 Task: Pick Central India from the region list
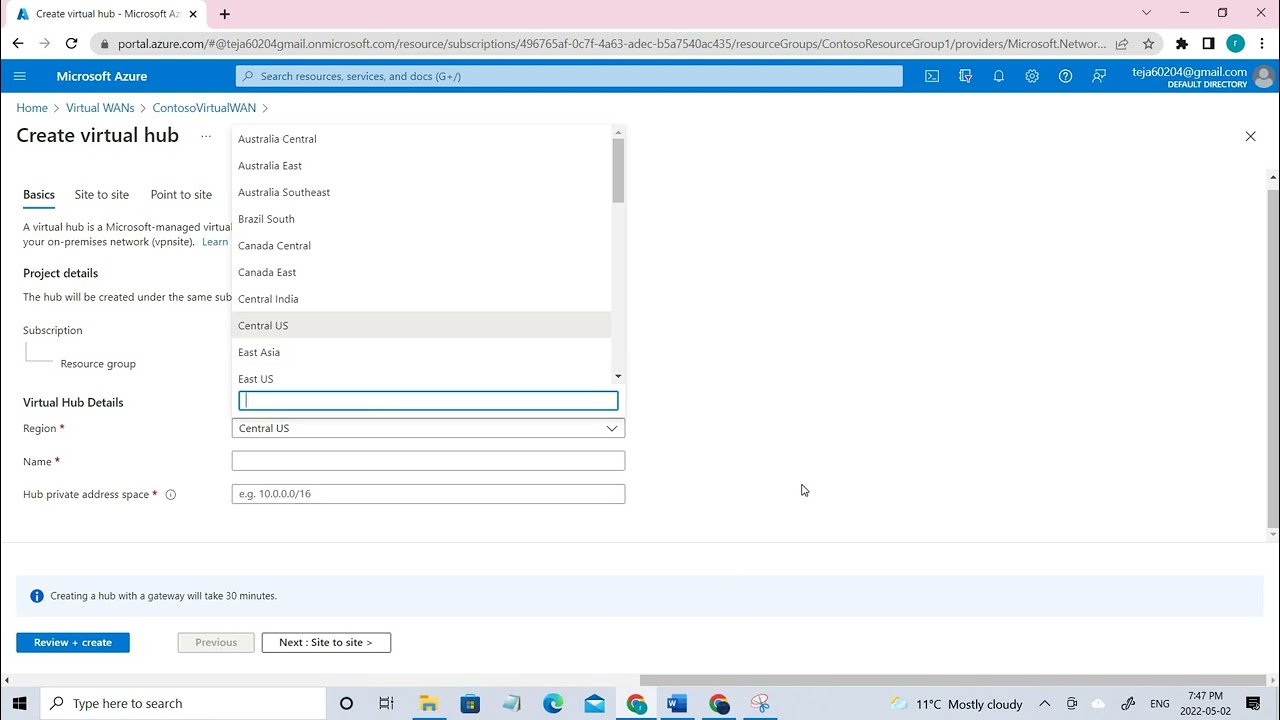pos(421,299)
